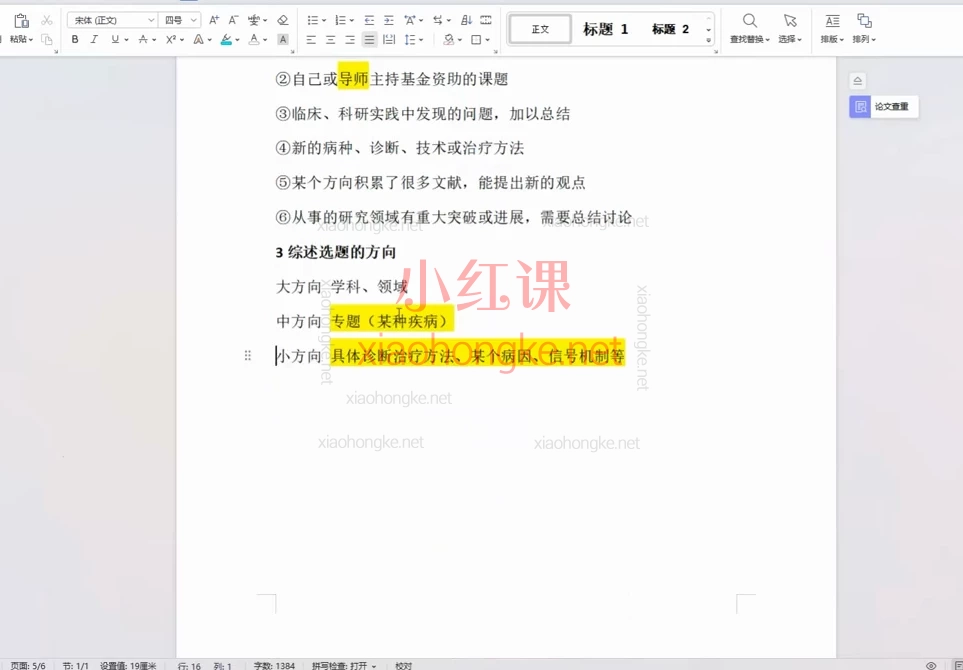
Task: Click the Select arrow cursor icon
Action: [x=790, y=20]
